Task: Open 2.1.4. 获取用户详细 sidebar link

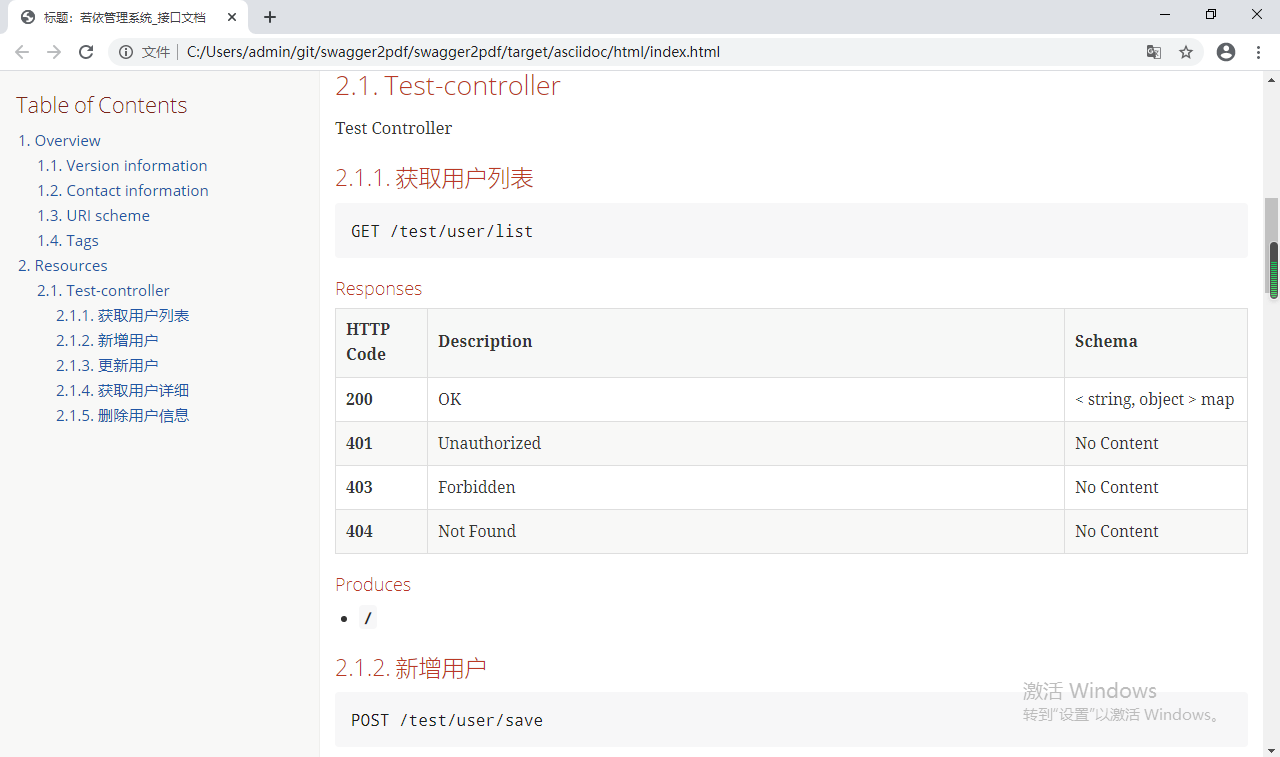Action: pos(122,390)
